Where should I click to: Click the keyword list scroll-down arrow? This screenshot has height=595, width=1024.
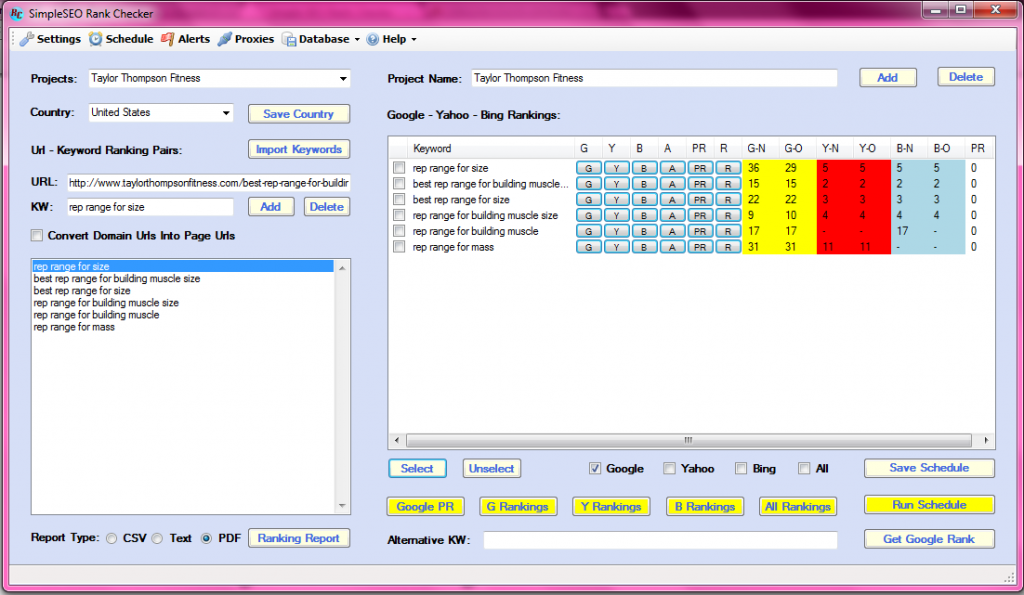(x=342, y=506)
